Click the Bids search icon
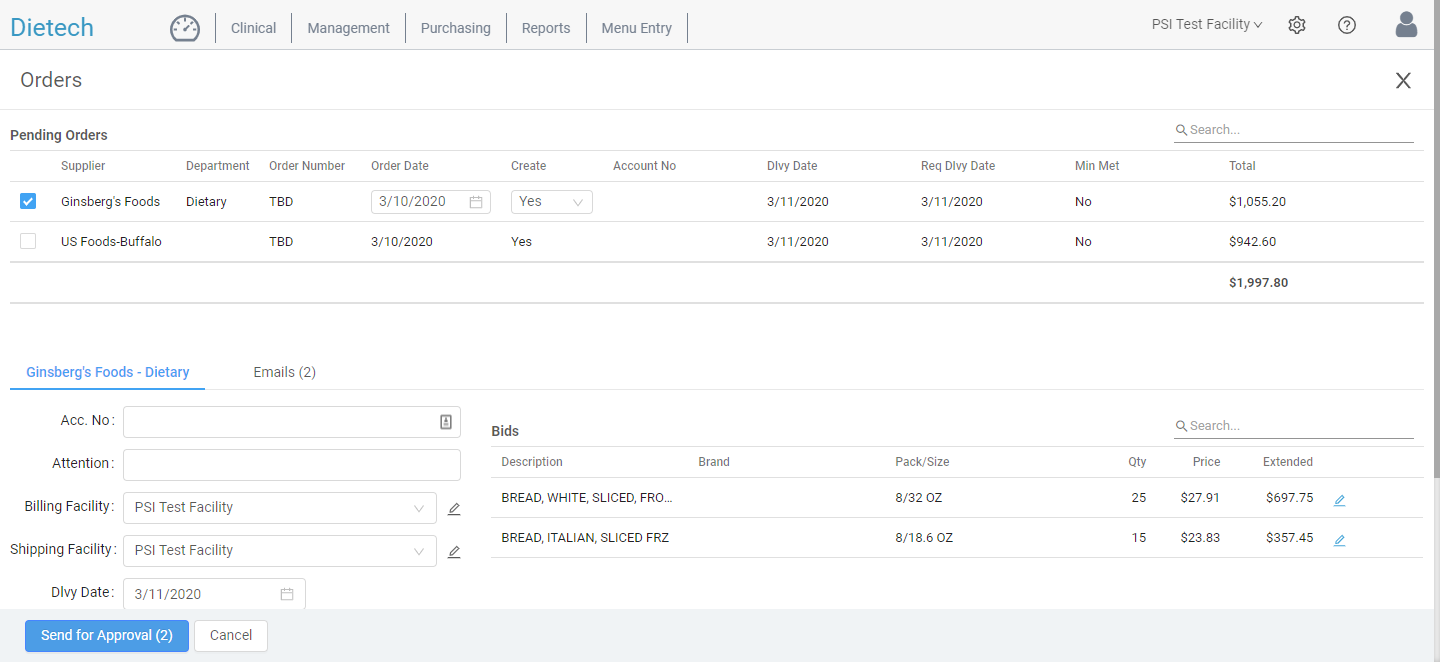 (x=1181, y=426)
